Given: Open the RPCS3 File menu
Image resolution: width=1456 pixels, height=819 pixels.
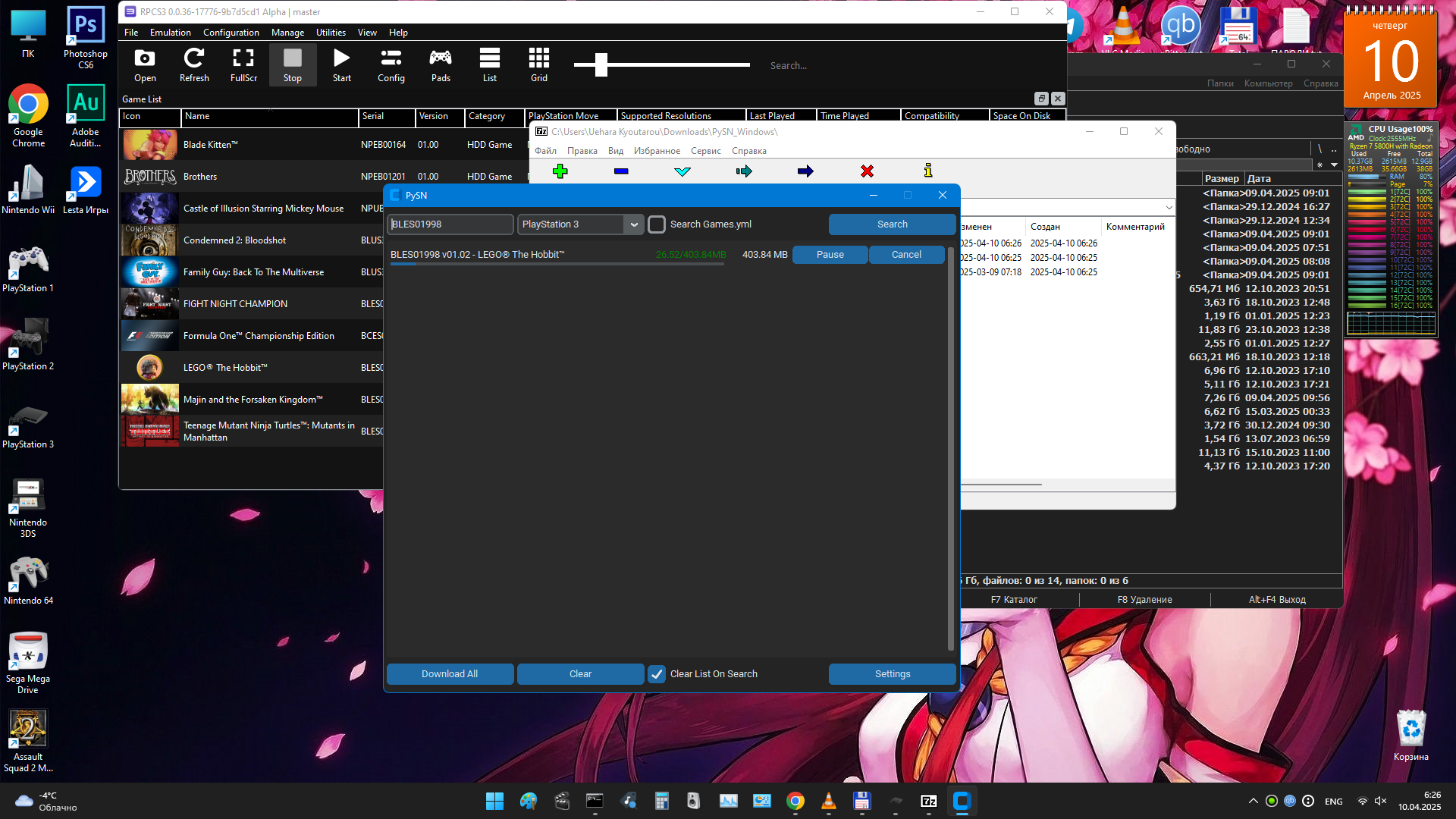Looking at the screenshot, I should point(131,33).
